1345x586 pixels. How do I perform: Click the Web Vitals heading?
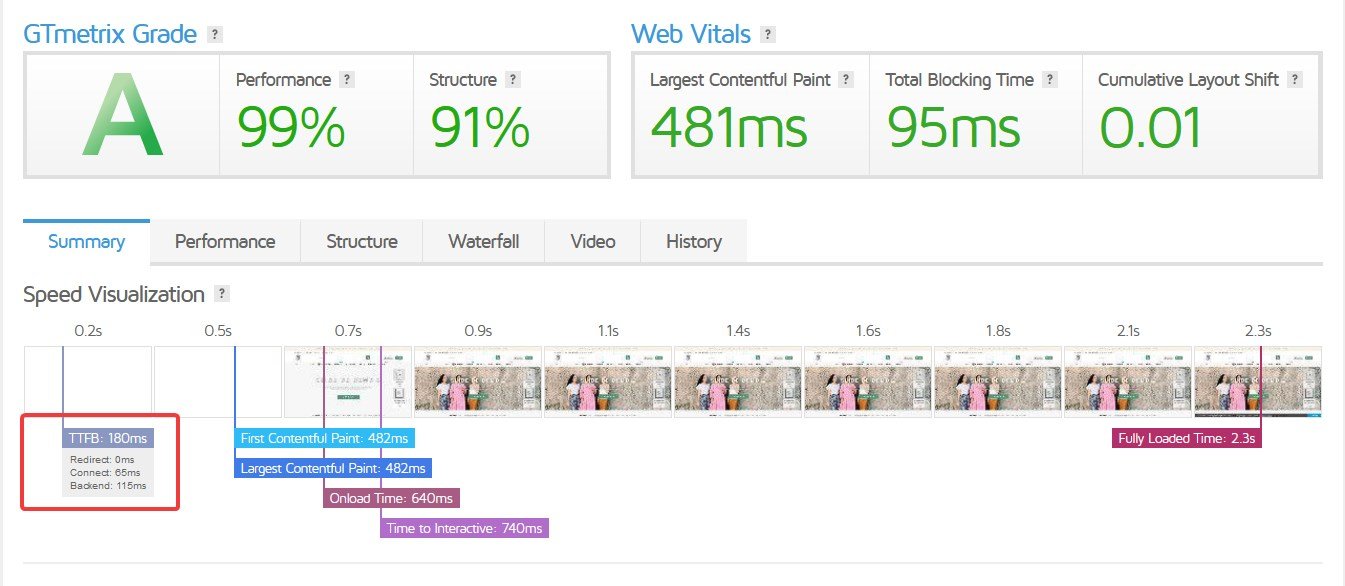tap(691, 34)
